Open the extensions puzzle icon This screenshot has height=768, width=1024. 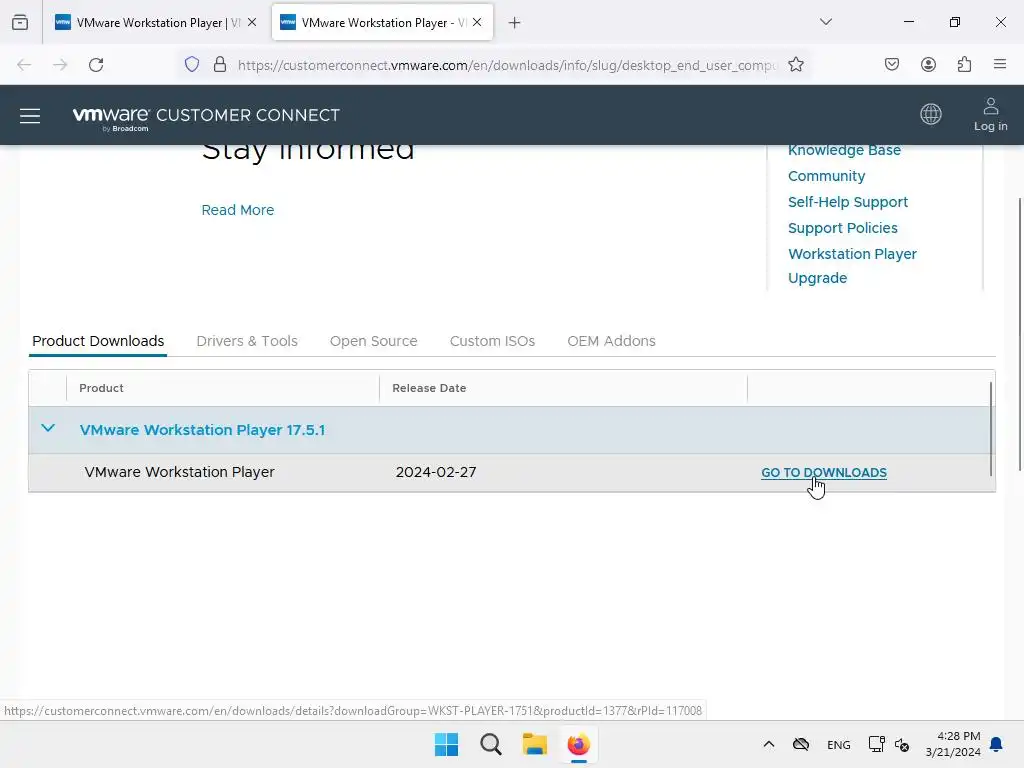point(964,65)
